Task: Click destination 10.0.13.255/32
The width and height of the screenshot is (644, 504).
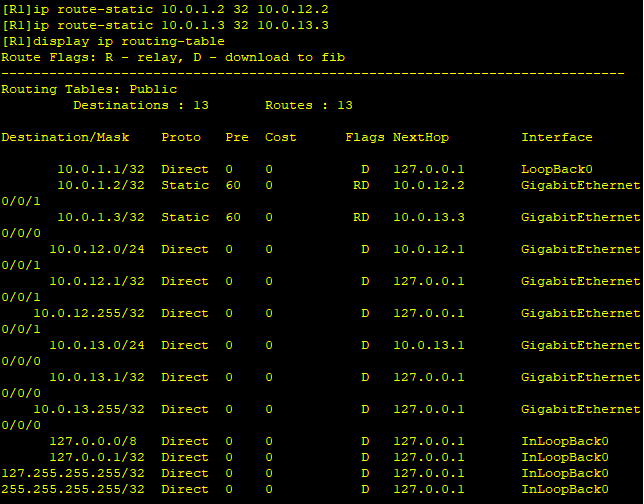Action: (89, 410)
